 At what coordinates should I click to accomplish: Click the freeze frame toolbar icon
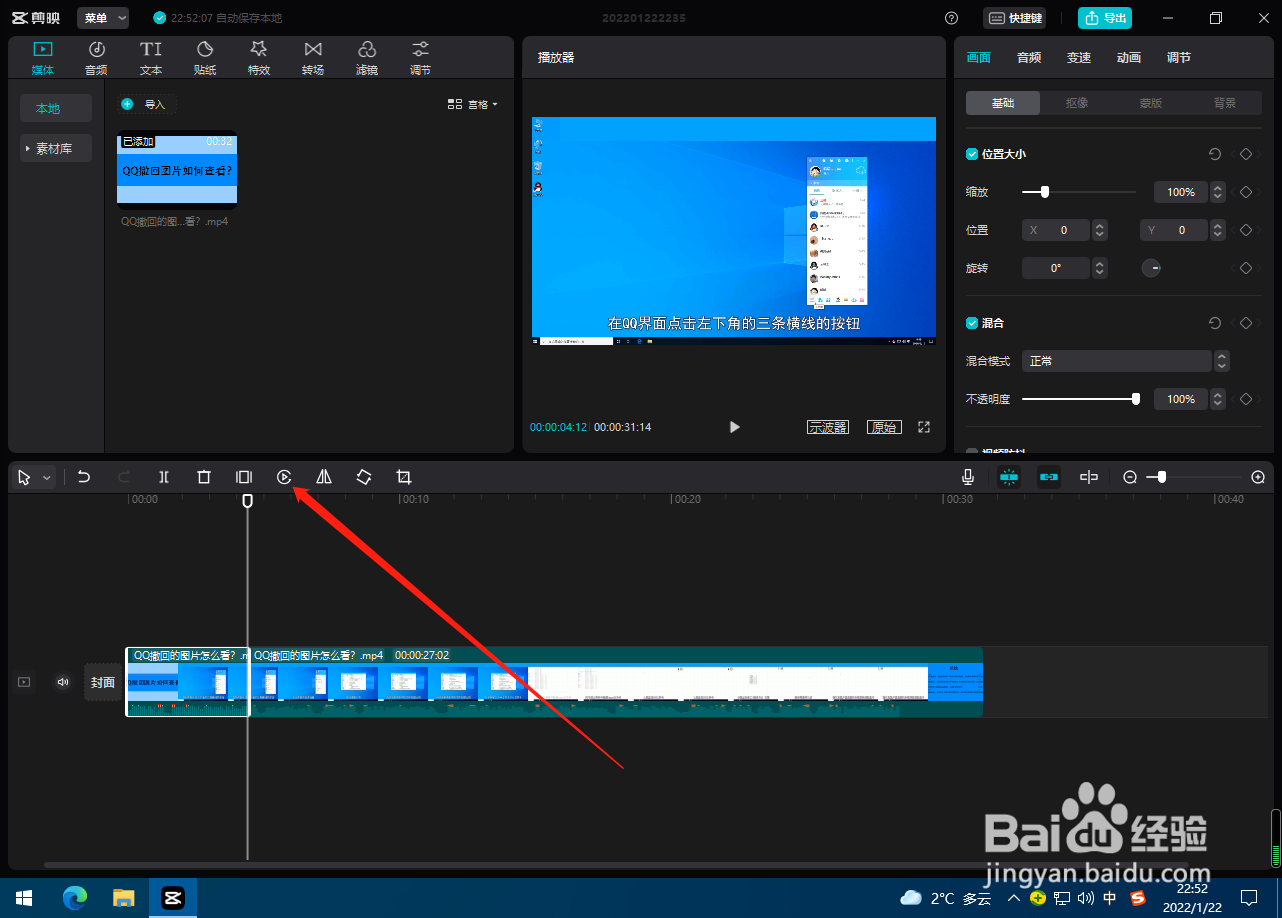click(244, 477)
